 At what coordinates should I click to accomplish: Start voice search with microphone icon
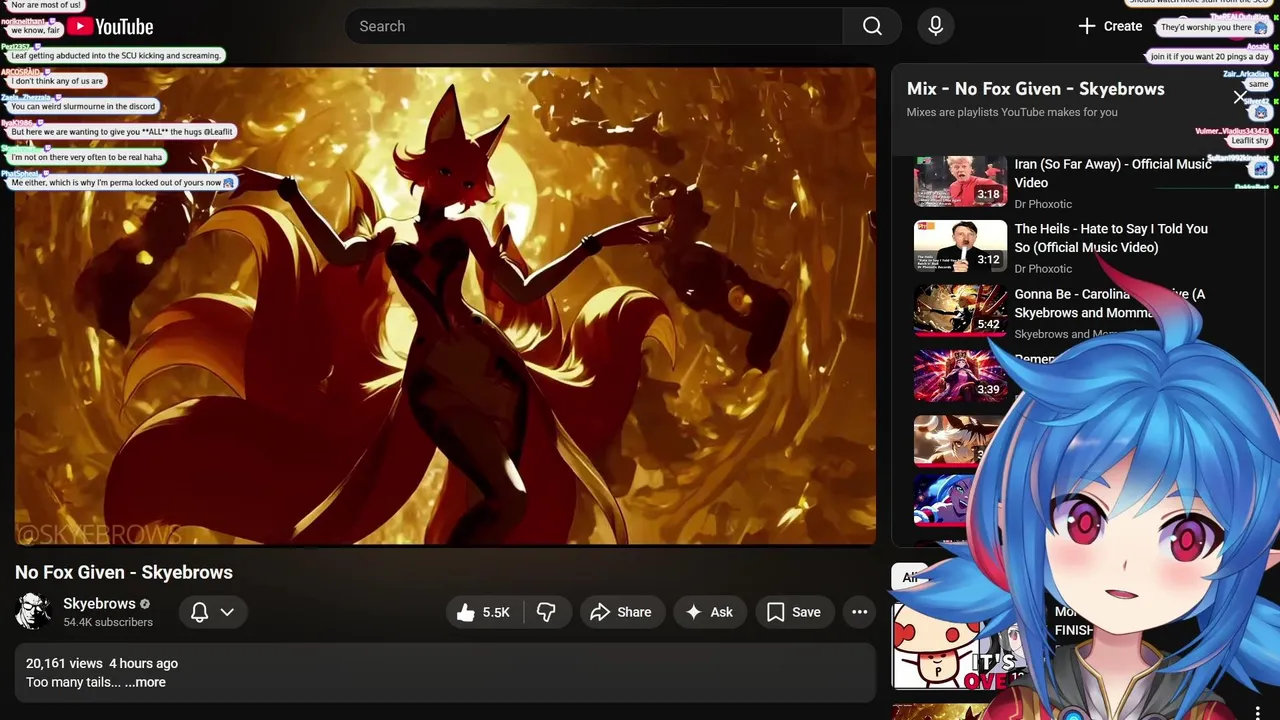[x=936, y=26]
